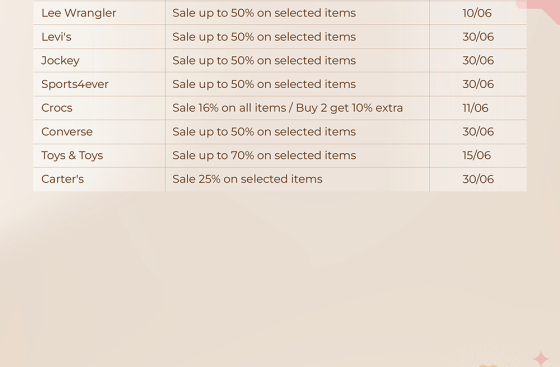Click the pink corner ribbon graphic

click(x=539, y=10)
